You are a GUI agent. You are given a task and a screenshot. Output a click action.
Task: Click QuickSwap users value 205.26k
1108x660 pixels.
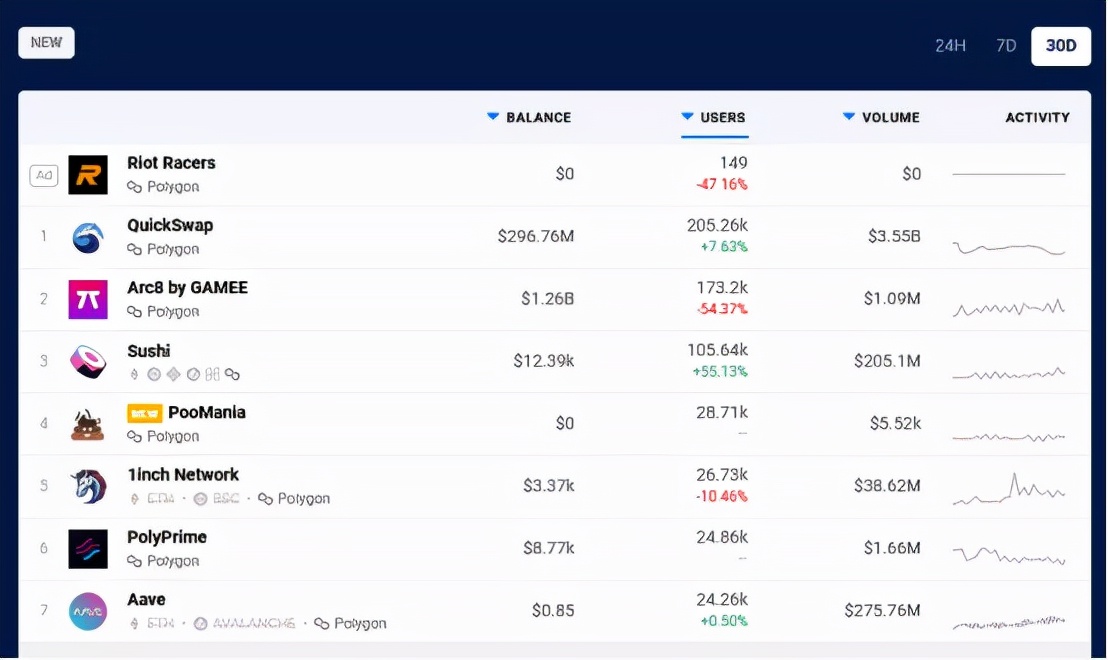pyautogui.click(x=717, y=225)
